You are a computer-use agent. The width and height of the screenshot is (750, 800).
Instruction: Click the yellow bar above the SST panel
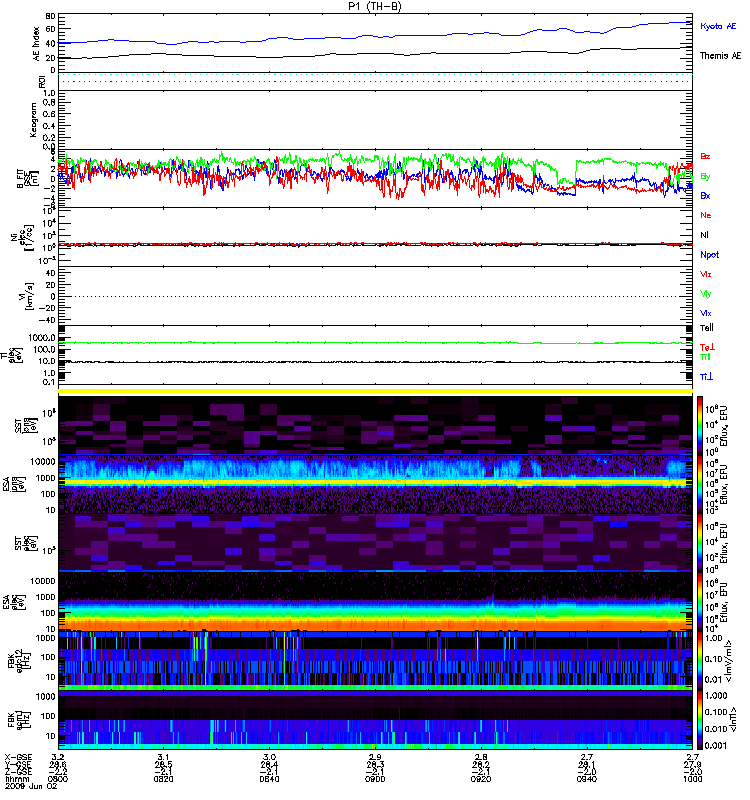375,391
